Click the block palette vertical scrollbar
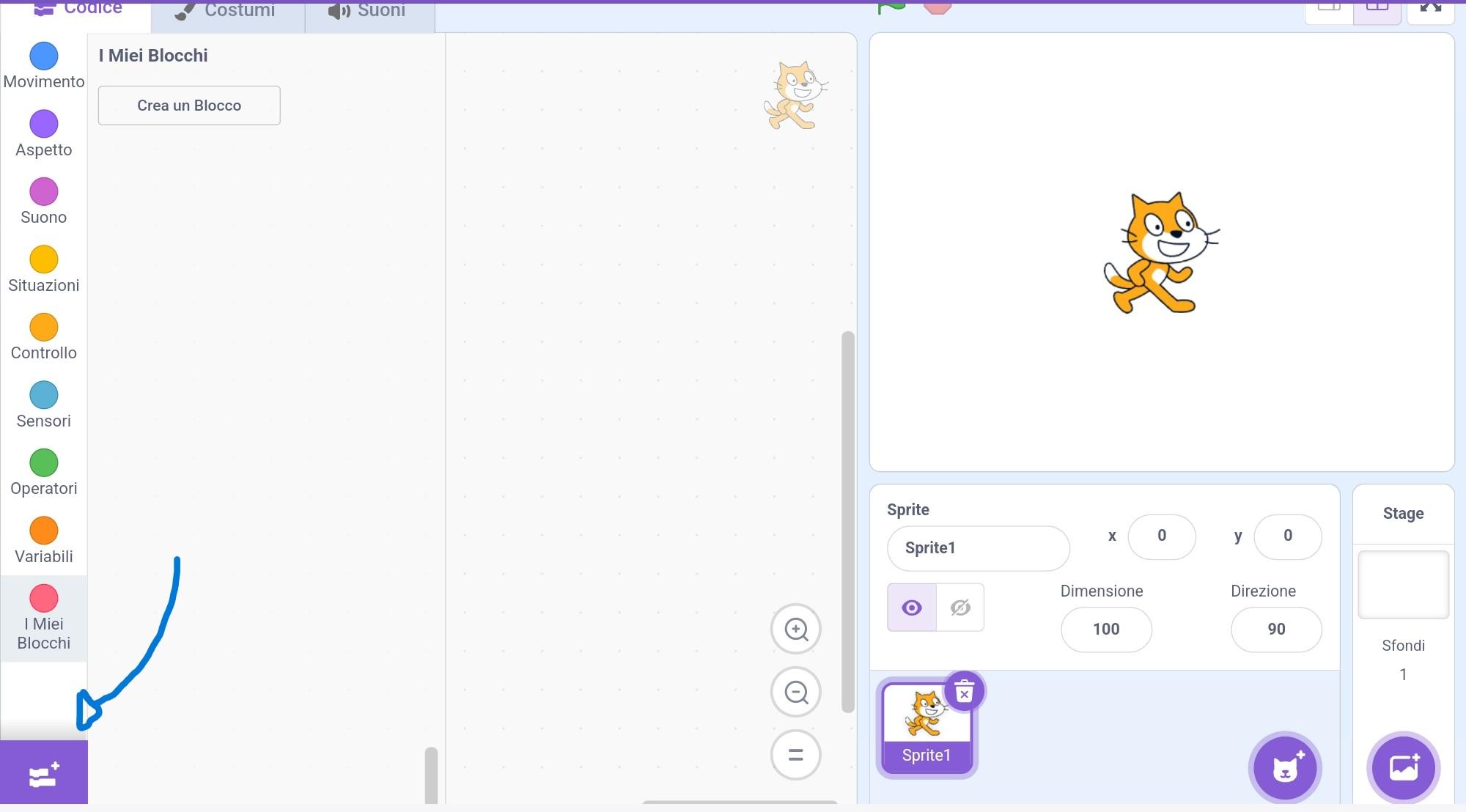 [x=431, y=775]
